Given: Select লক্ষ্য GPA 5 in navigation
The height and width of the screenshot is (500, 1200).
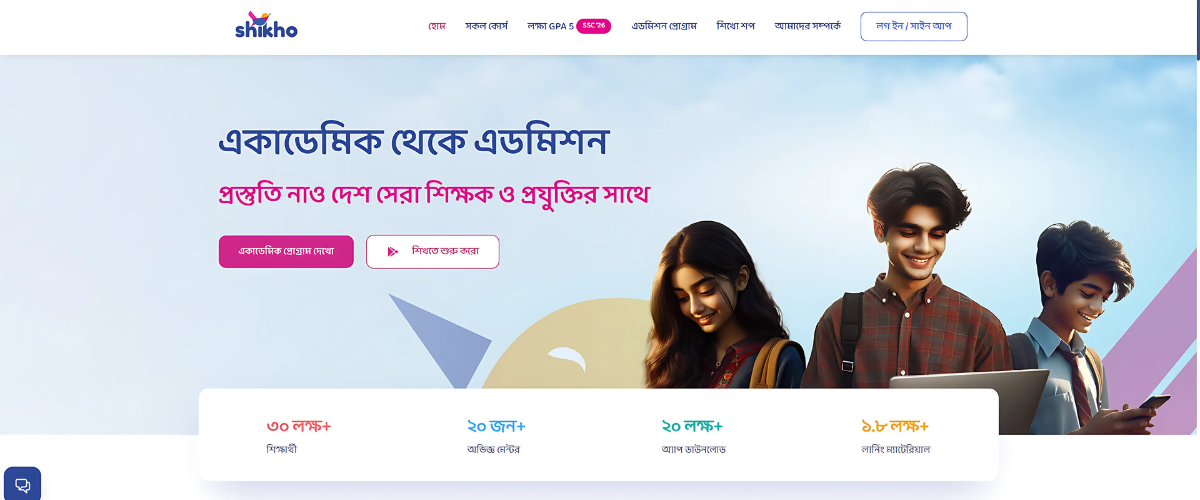Looking at the screenshot, I should (x=550, y=26).
